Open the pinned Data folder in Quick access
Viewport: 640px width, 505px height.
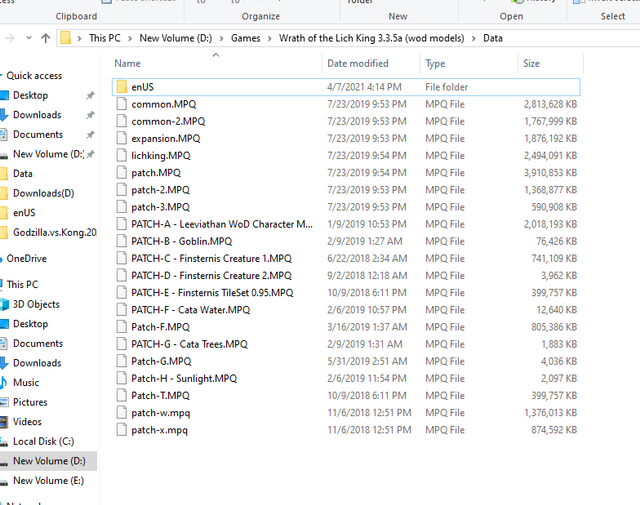click(x=22, y=174)
